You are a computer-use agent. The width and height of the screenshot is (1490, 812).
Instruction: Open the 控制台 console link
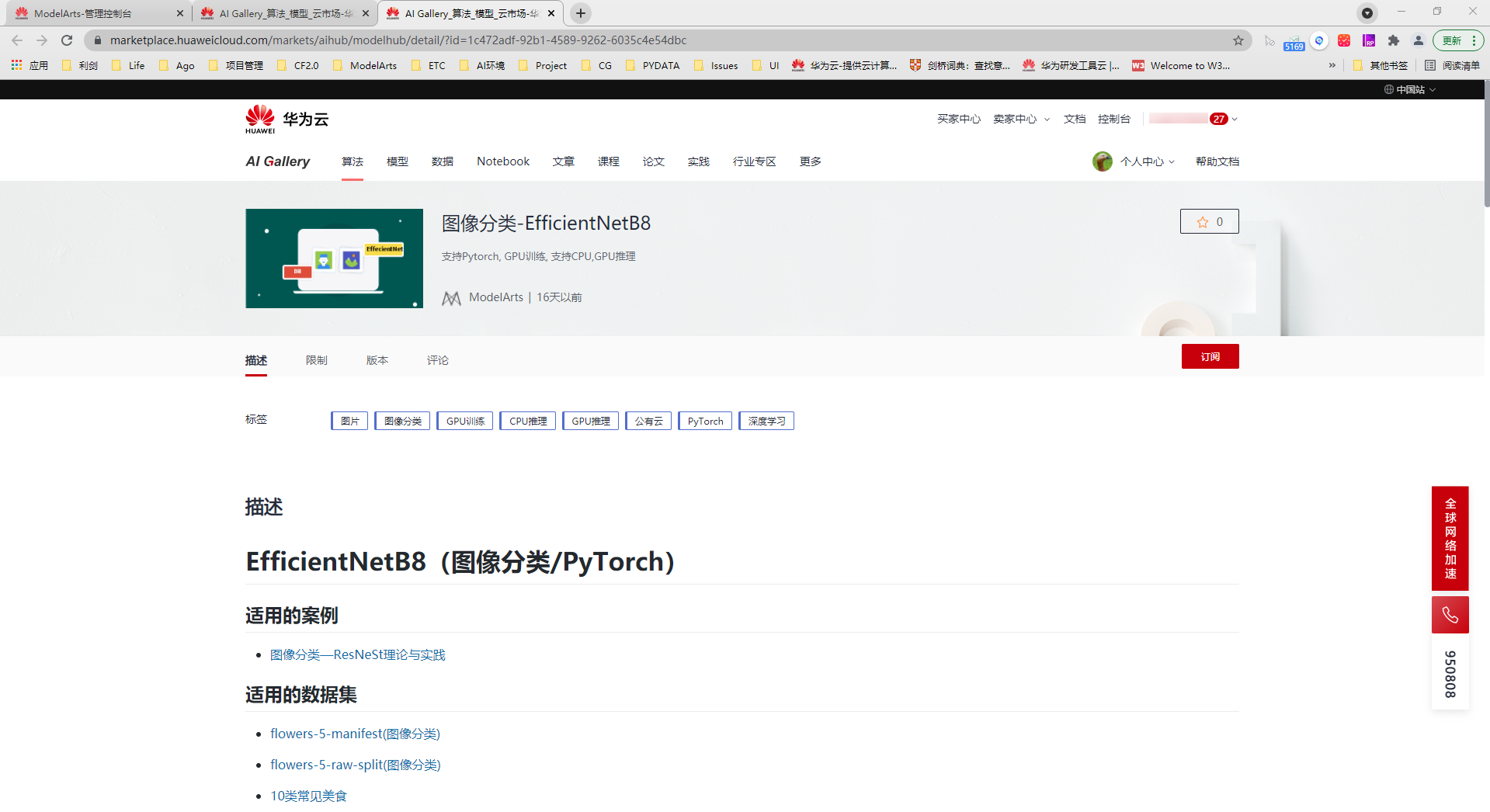[1114, 119]
